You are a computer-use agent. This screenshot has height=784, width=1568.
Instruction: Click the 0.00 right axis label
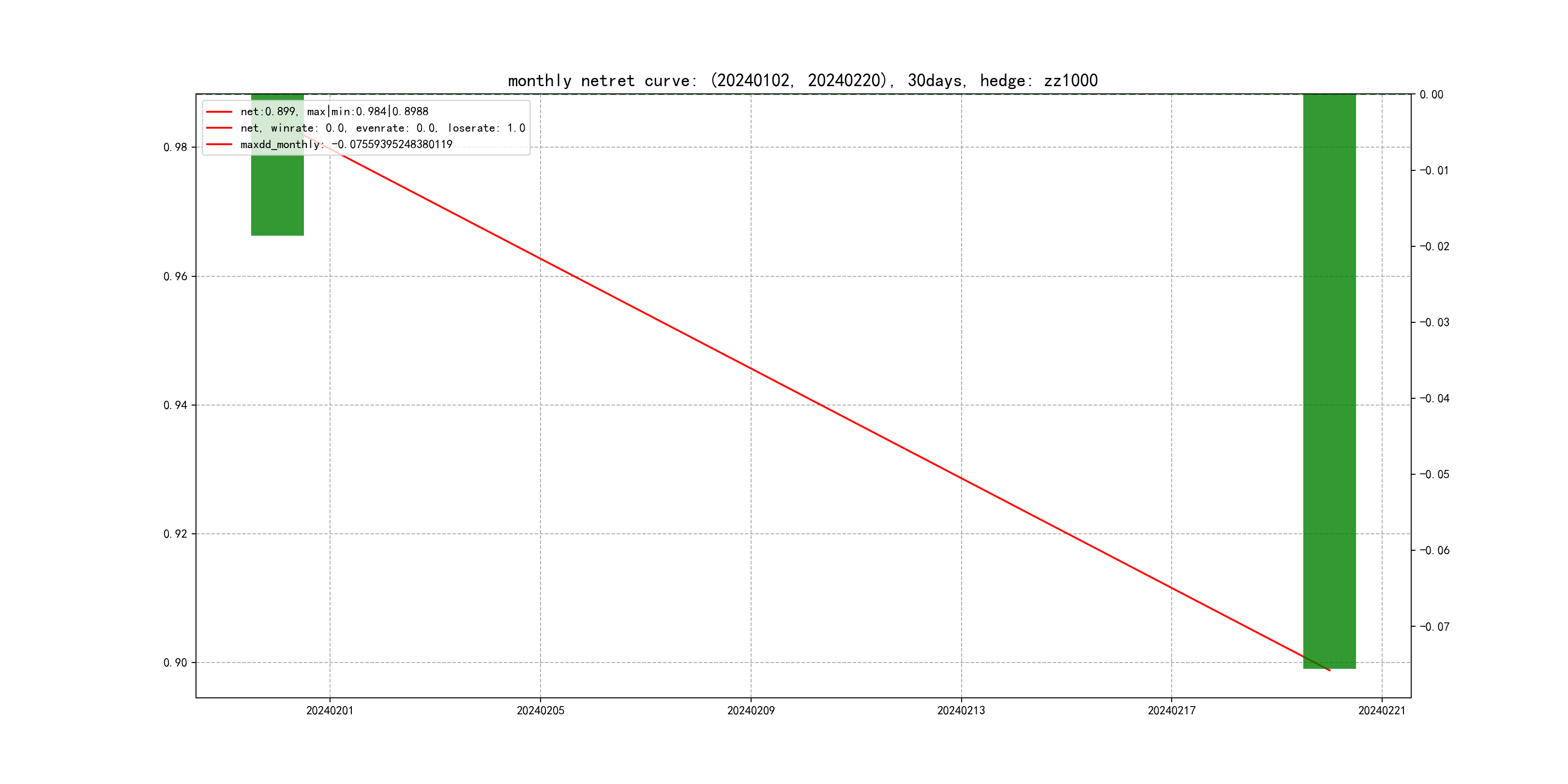(1431, 94)
